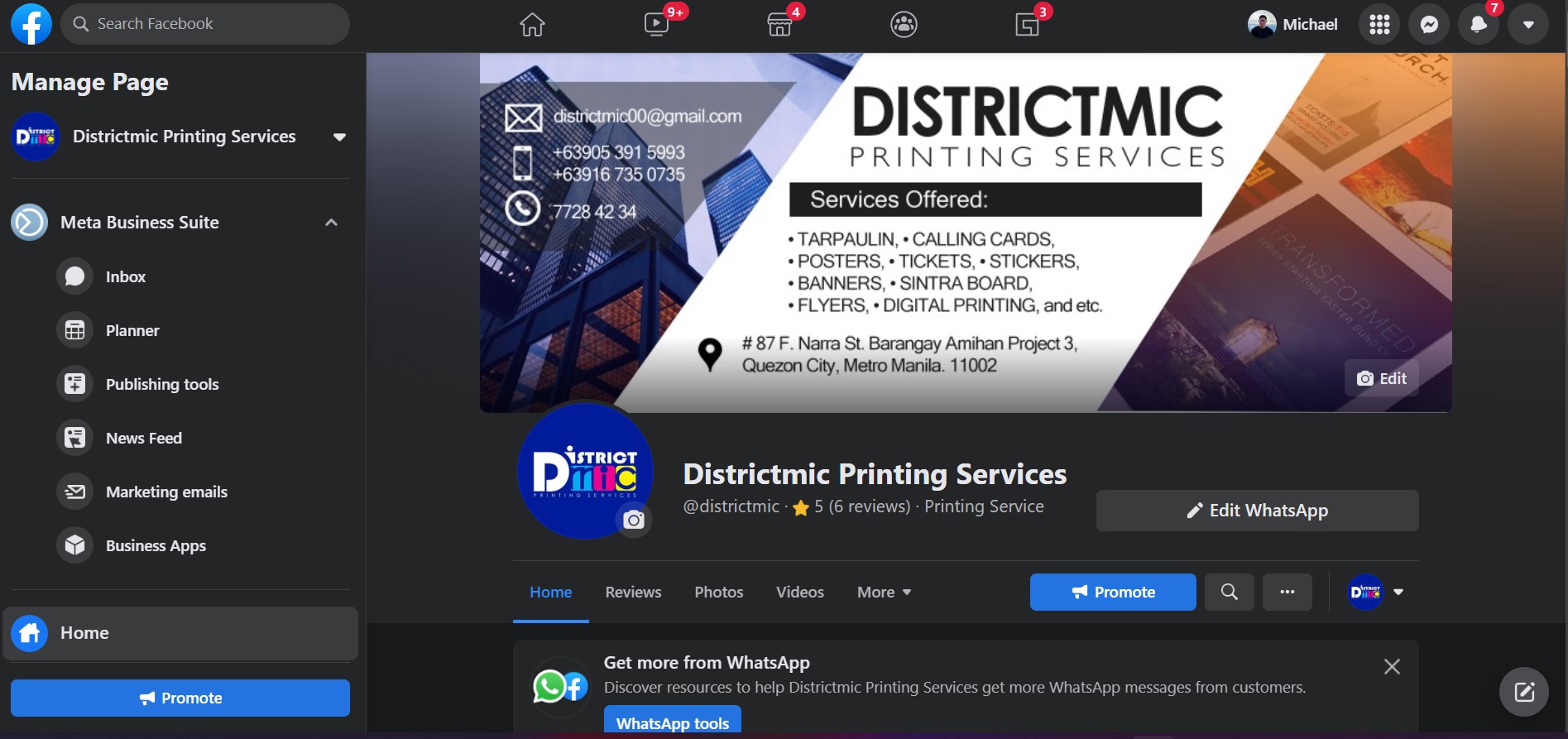Click the Districtmic cover photo image
This screenshot has height=739, width=1568.
[x=966, y=233]
